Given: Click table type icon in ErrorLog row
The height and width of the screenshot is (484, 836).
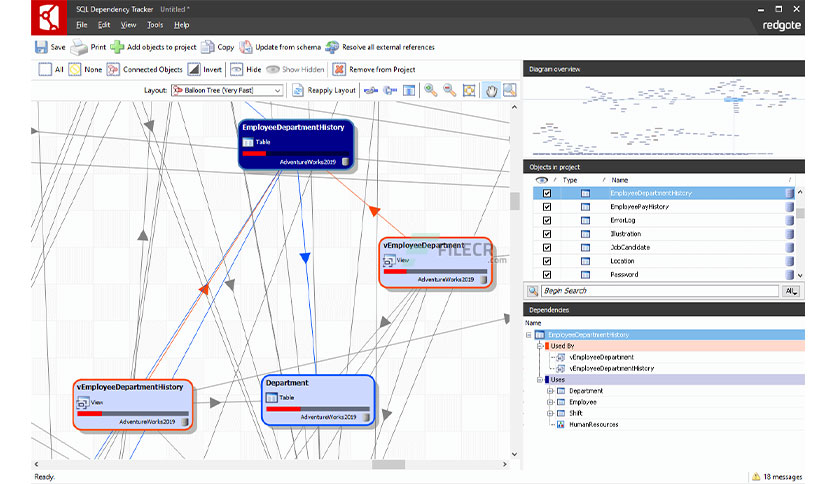Looking at the screenshot, I should (585, 220).
